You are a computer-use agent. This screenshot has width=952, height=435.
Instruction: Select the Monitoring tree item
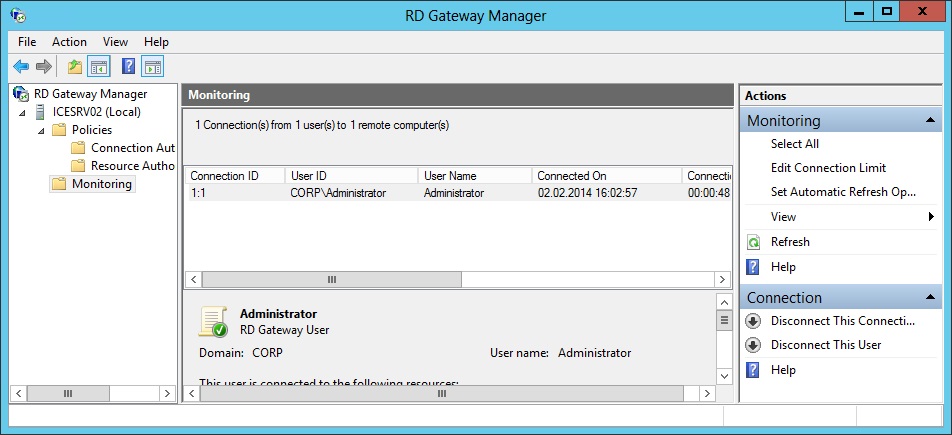101,183
